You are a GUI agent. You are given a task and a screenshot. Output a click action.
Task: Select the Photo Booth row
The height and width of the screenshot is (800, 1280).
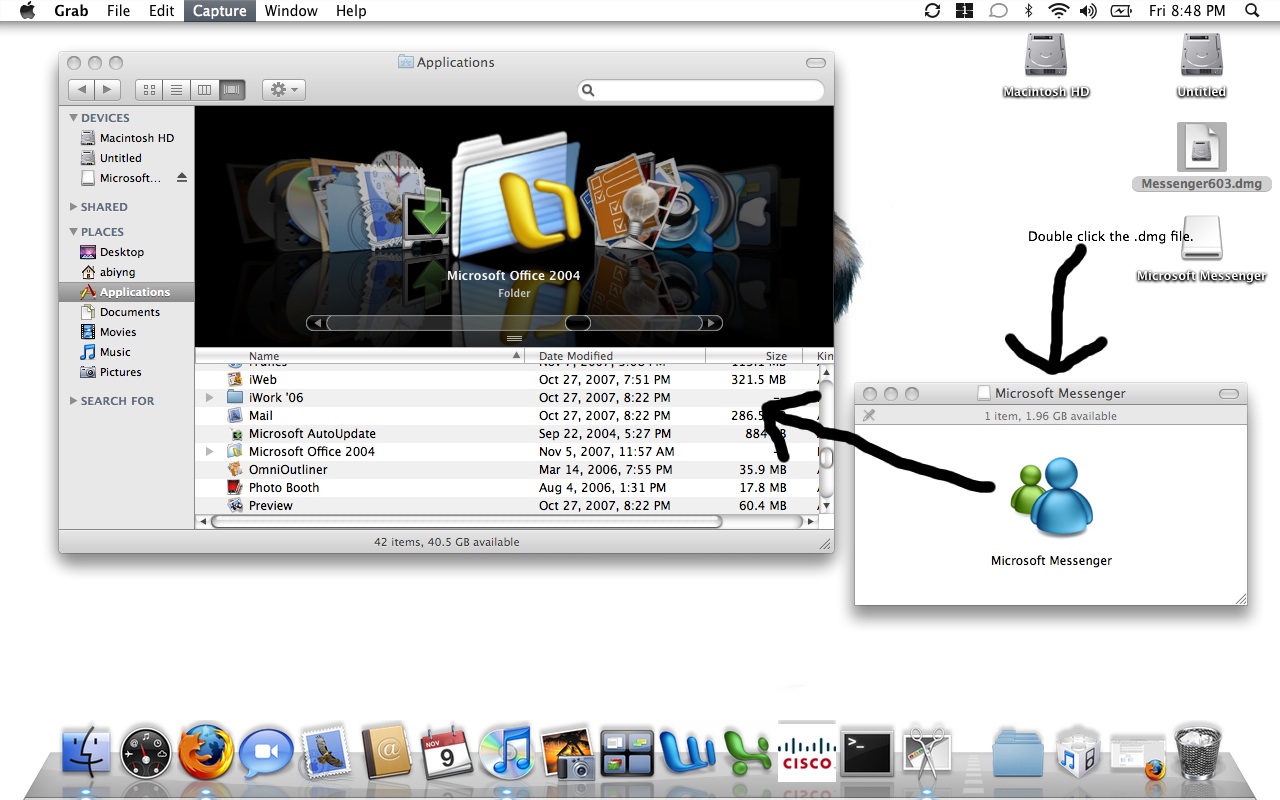click(x=507, y=488)
